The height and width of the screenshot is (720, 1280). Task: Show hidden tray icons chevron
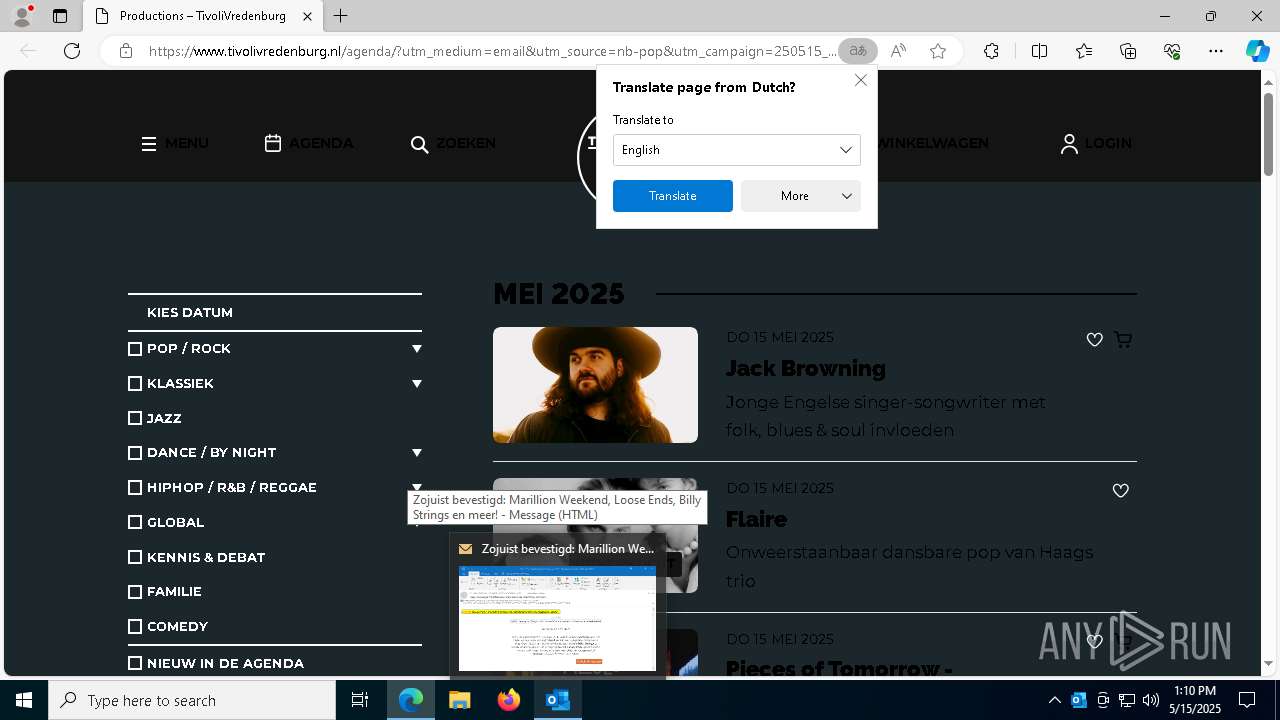(1054, 700)
